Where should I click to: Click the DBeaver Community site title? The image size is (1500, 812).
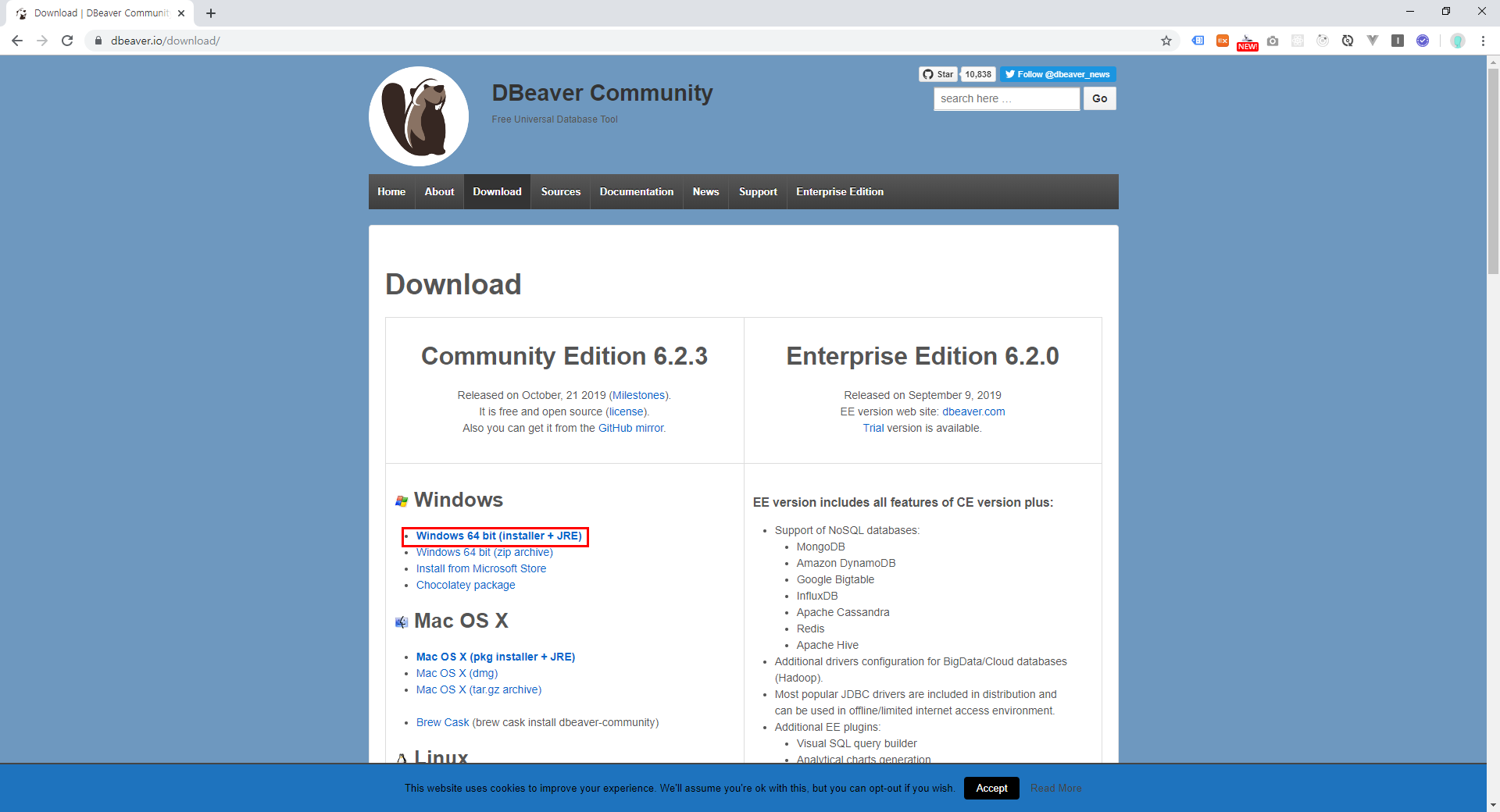click(x=602, y=93)
